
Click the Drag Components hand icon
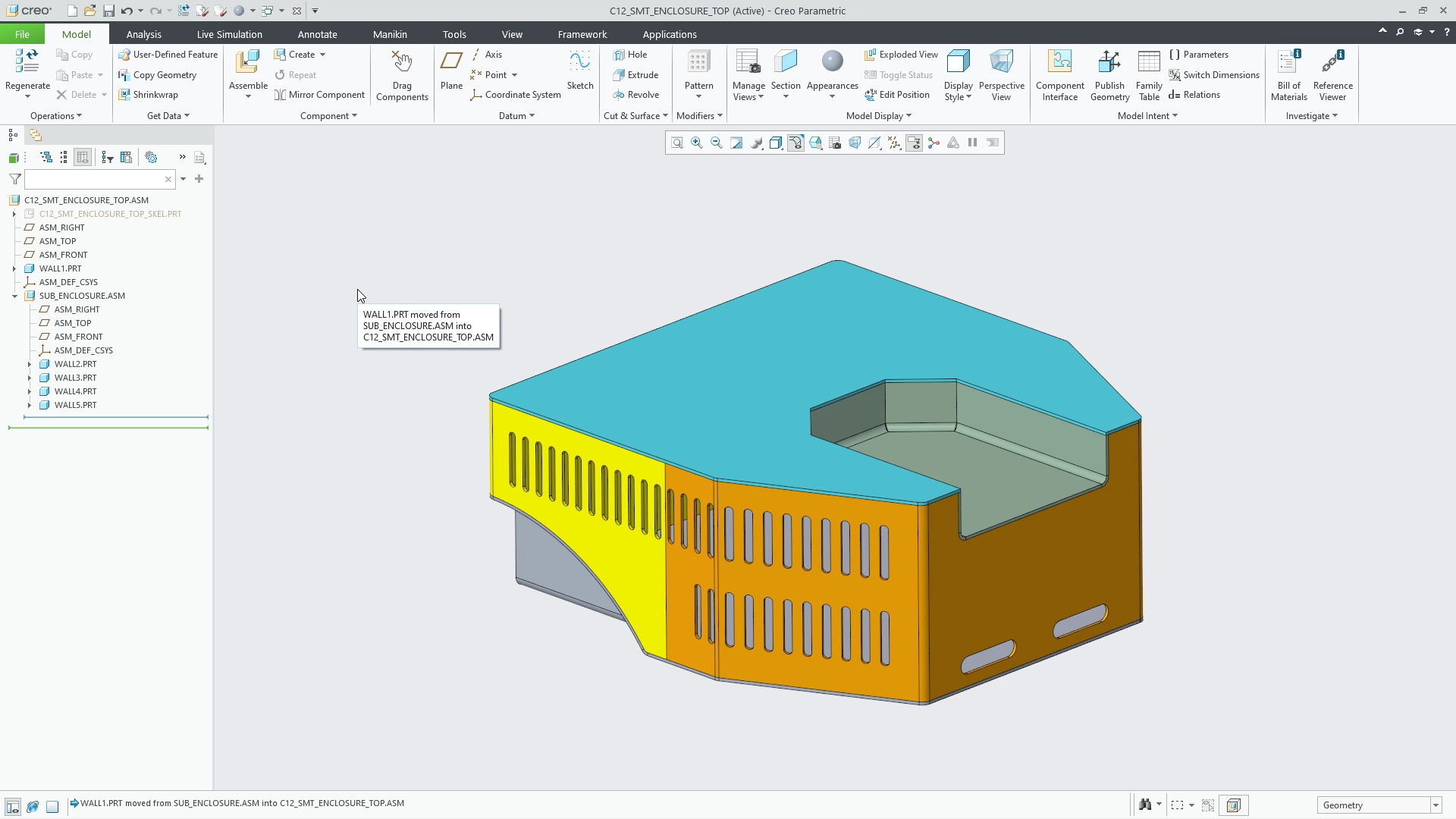(402, 62)
